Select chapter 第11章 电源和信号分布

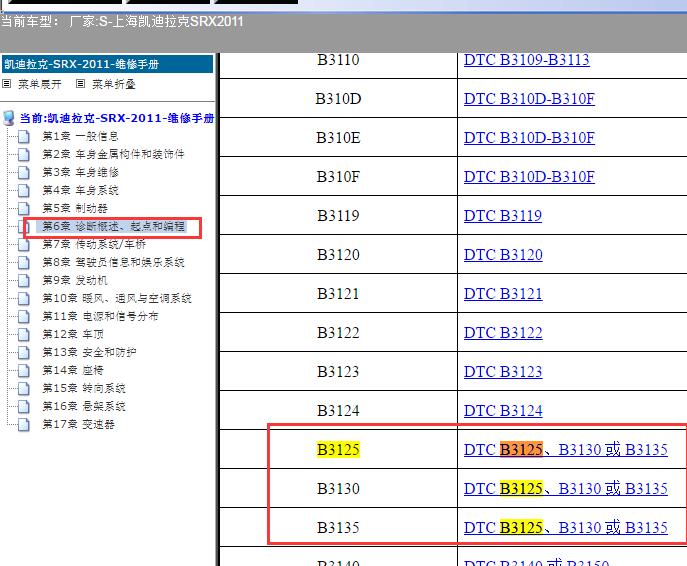point(100,316)
